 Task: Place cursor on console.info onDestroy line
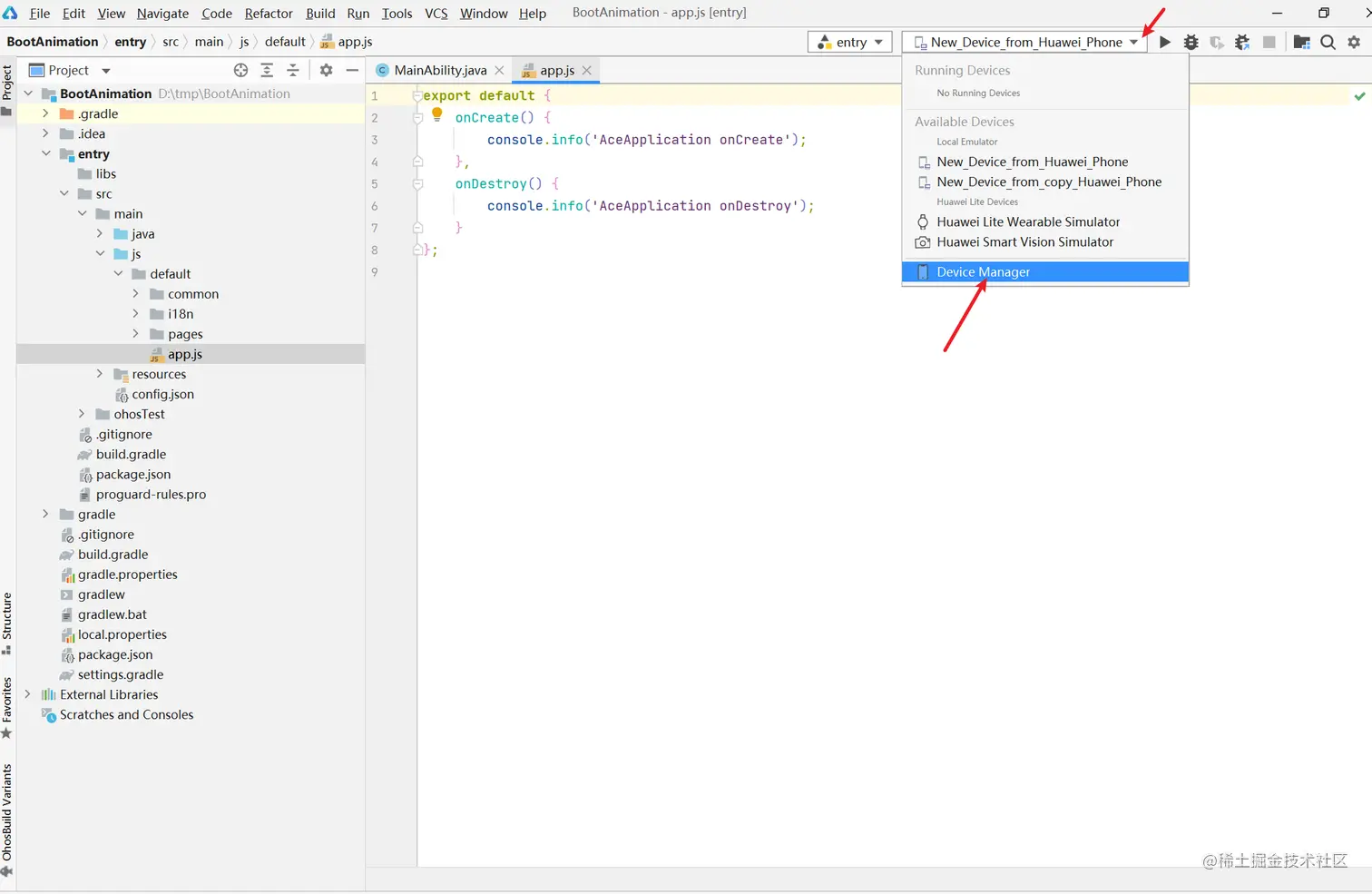pyautogui.click(x=650, y=206)
